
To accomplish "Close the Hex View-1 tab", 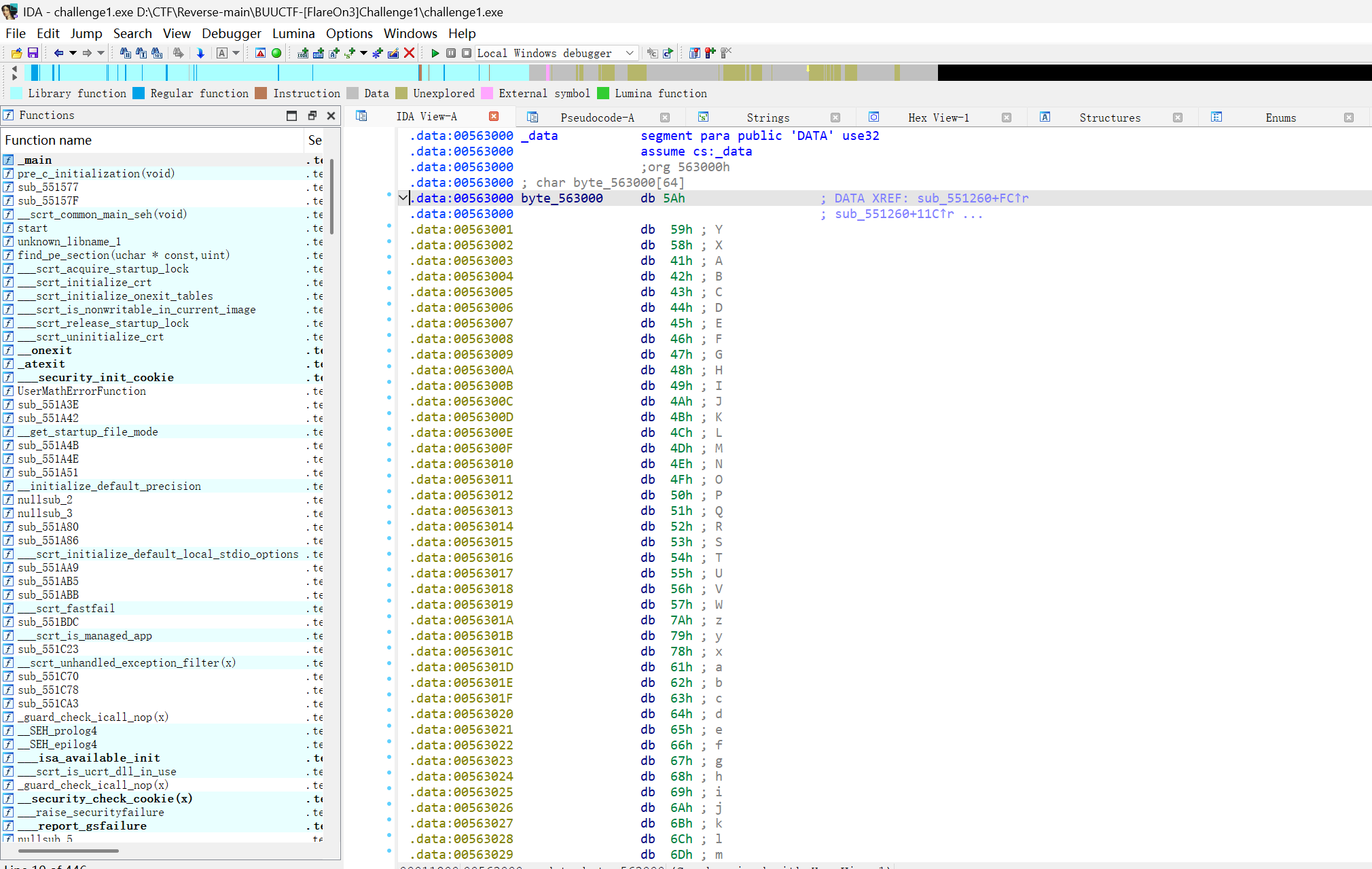I will [1007, 118].
